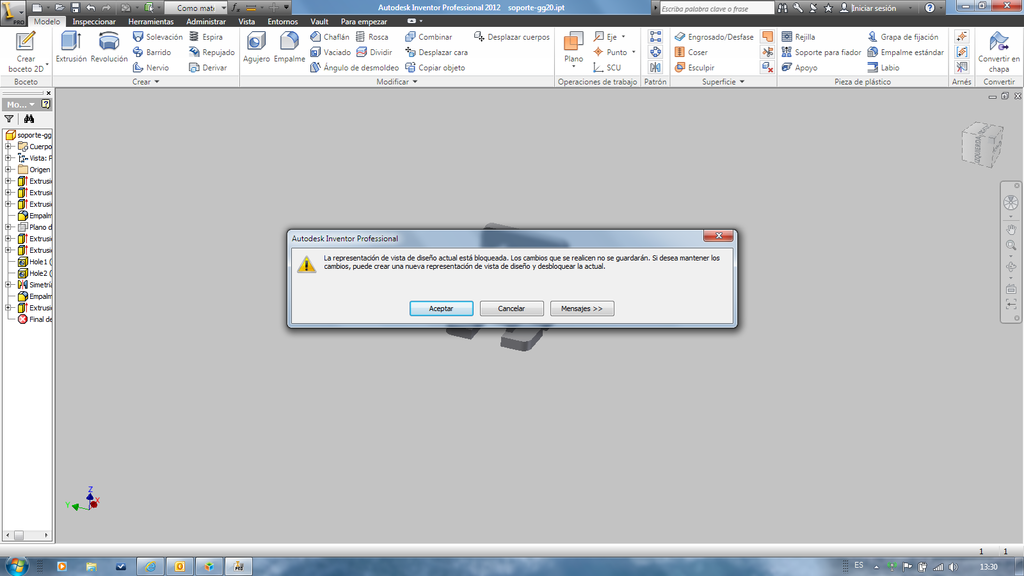Select the Rejilla grill tool
The width and height of the screenshot is (1024, 576).
coord(798,37)
